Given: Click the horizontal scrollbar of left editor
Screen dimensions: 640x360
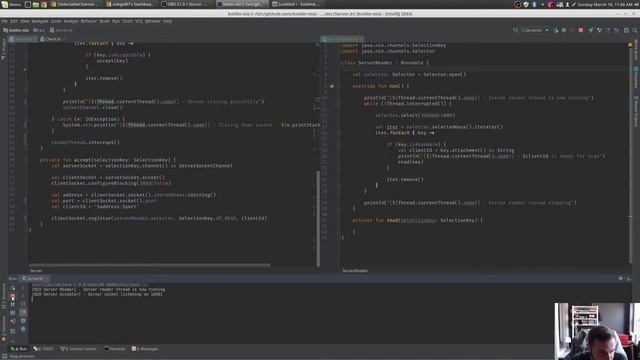Looking at the screenshot, I should point(149,265).
